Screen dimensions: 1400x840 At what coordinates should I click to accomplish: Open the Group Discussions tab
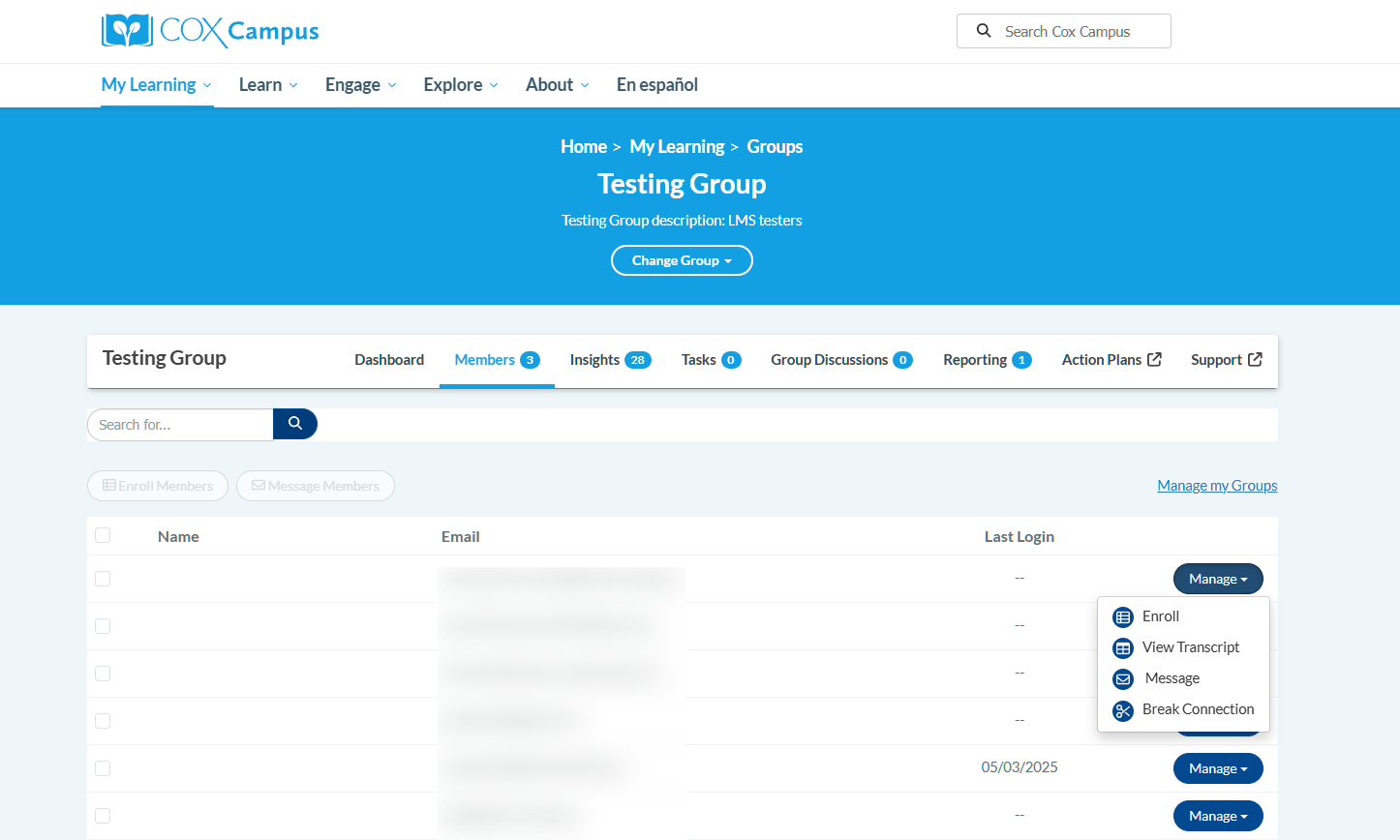[841, 360]
